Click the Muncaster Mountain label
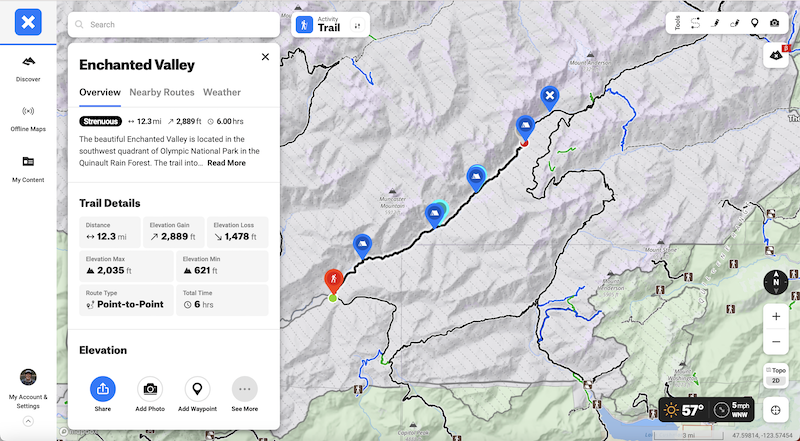The image size is (800, 441). (x=392, y=202)
